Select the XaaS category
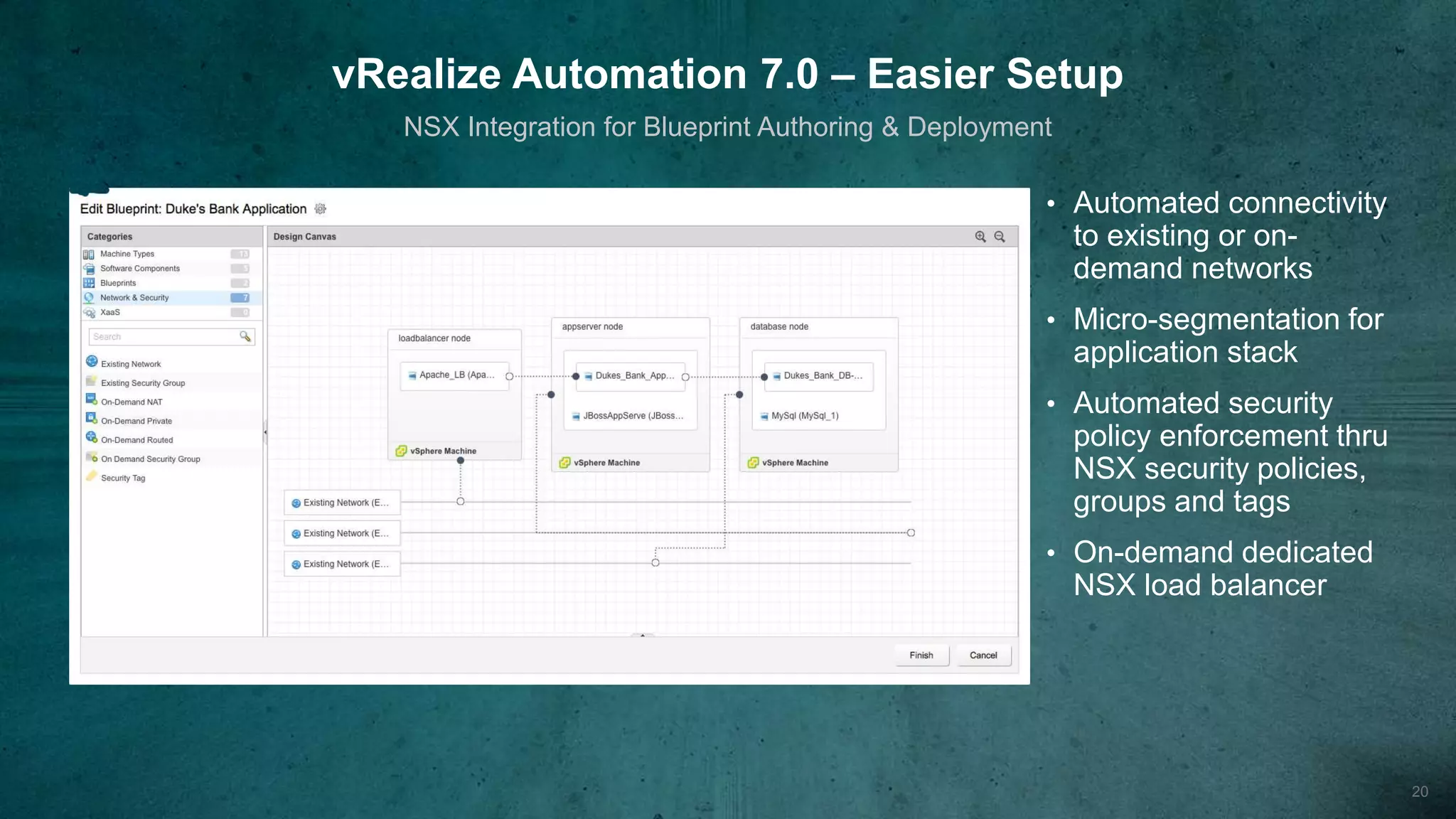 coord(110,312)
